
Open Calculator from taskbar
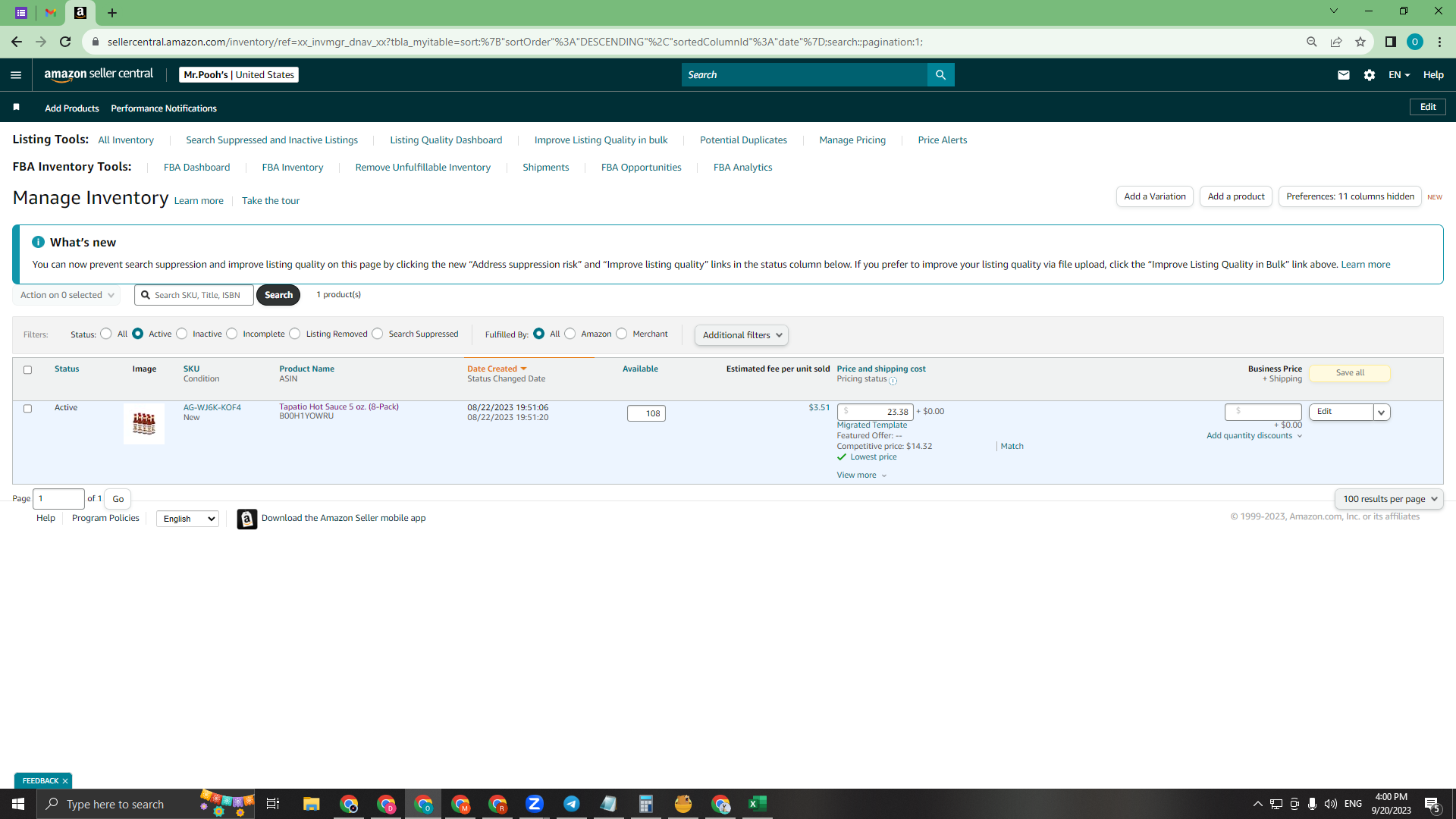coord(646,804)
